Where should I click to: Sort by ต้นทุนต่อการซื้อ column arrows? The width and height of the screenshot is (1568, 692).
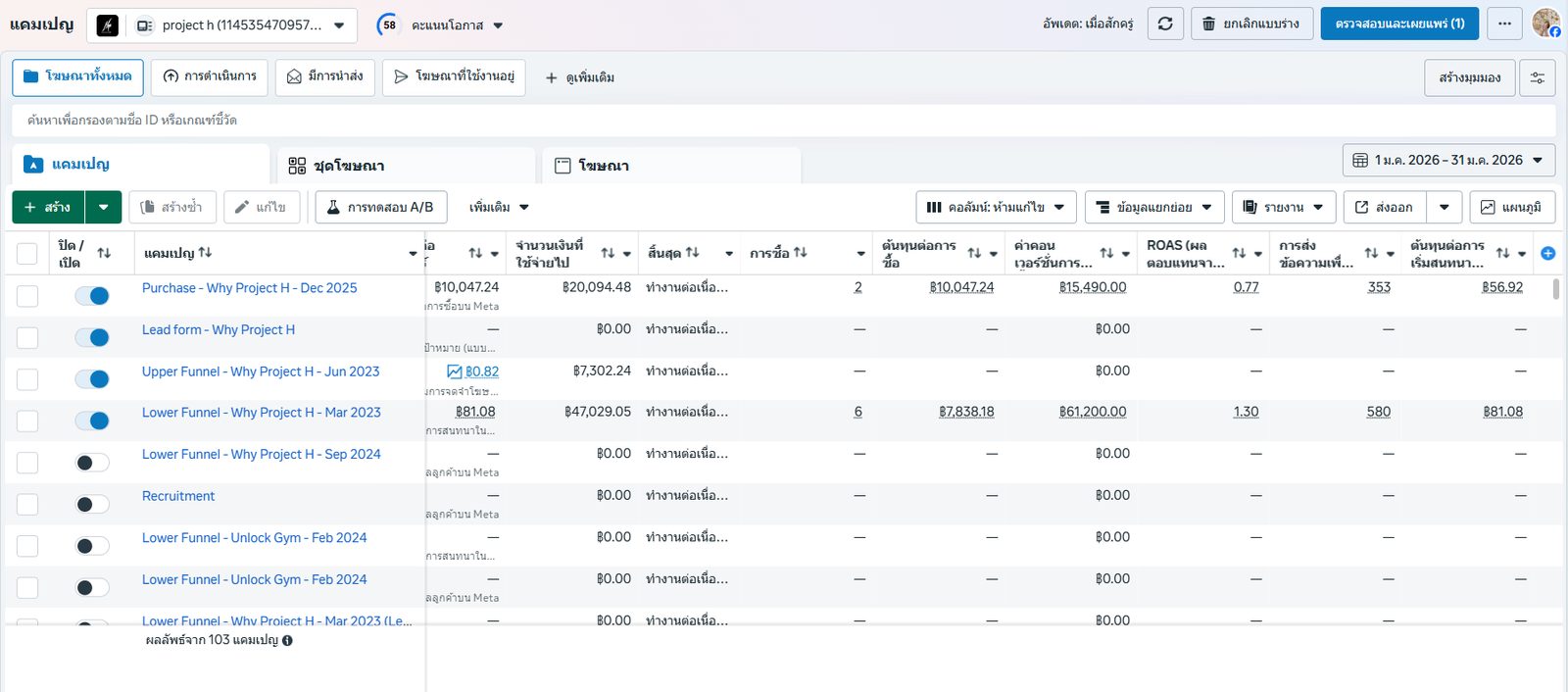[974, 253]
